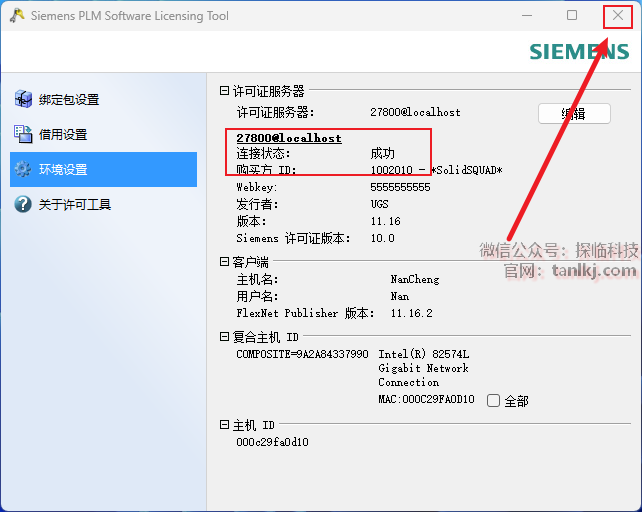The width and height of the screenshot is (642, 512).
Task: Collapse the 主机 ID section
Action: click(x=224, y=425)
